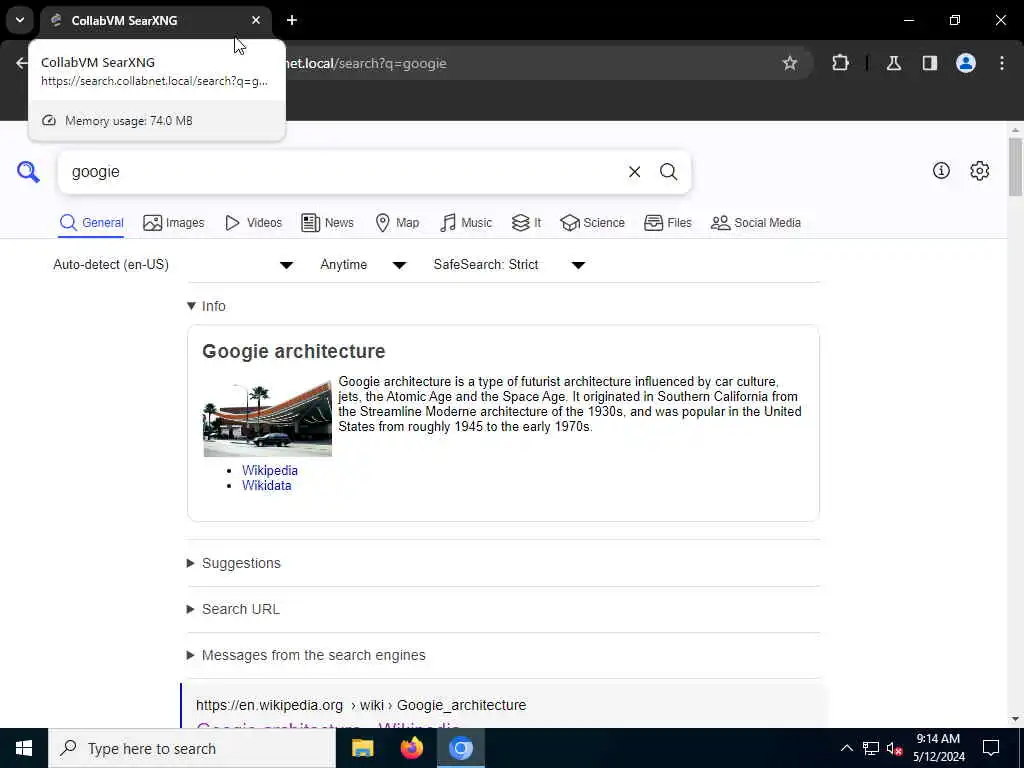Switch to the Social Media category
The image size is (1024, 768).
point(756,223)
